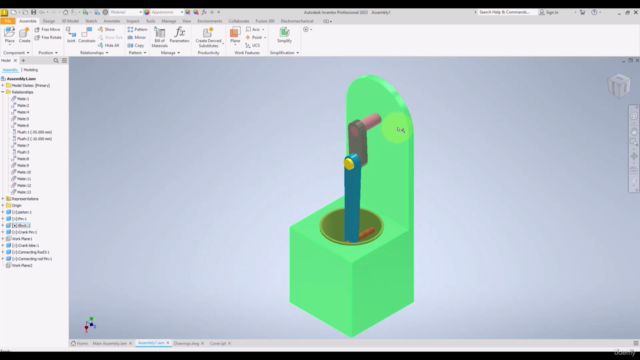This screenshot has width=640, height=360.
Task: Select the Create component tool
Action: tap(24, 35)
